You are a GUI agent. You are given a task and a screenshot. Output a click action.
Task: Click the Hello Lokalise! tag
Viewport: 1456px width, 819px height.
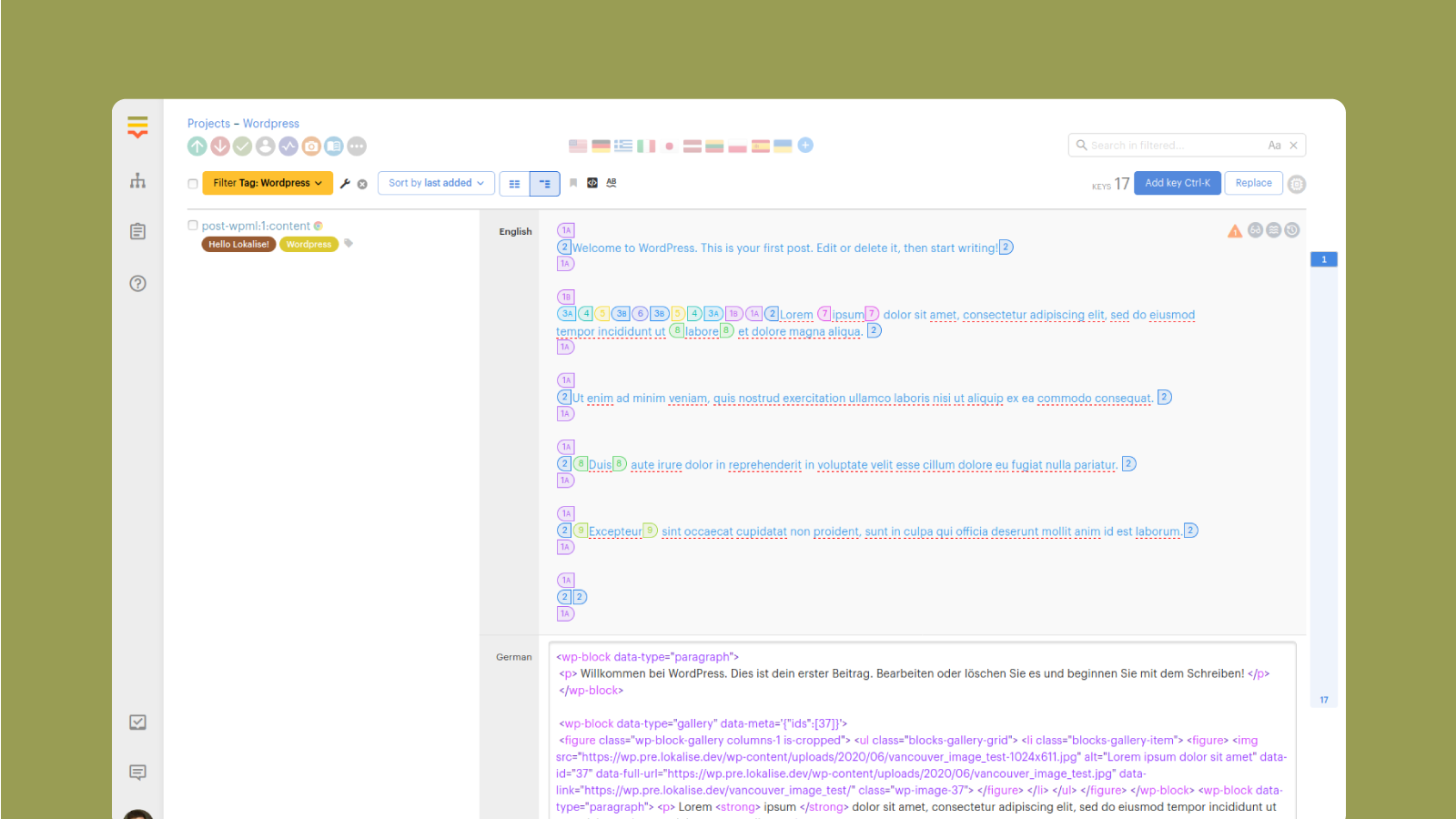(238, 244)
